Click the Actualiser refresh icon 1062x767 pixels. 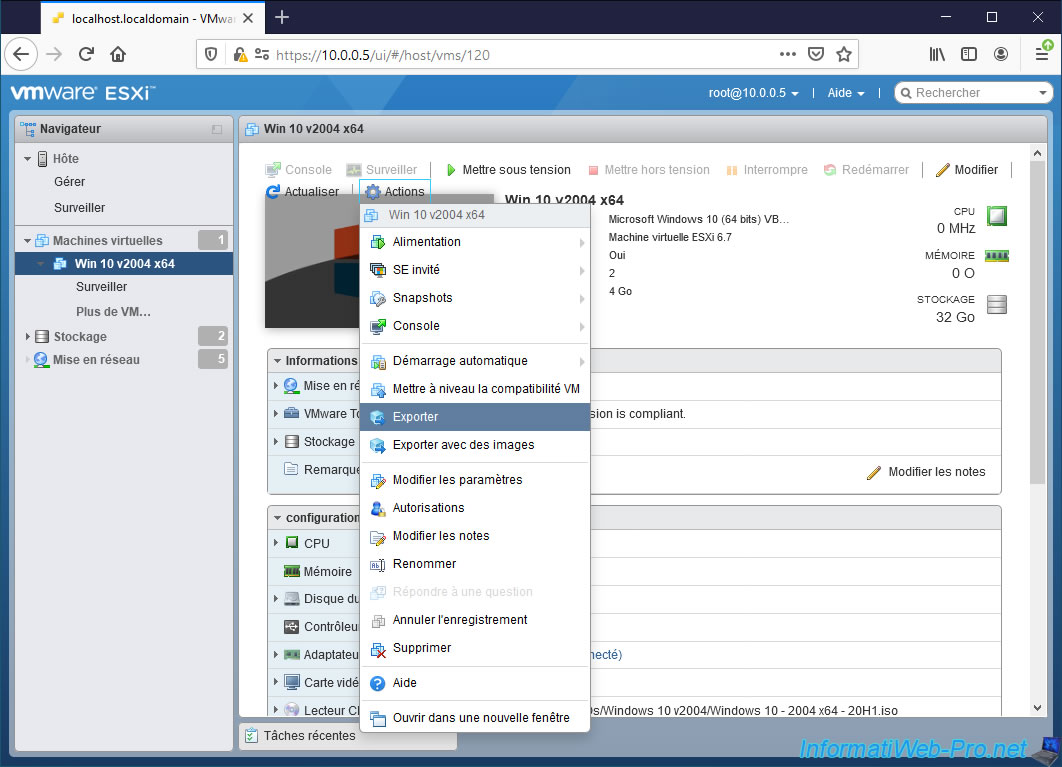click(x=273, y=192)
